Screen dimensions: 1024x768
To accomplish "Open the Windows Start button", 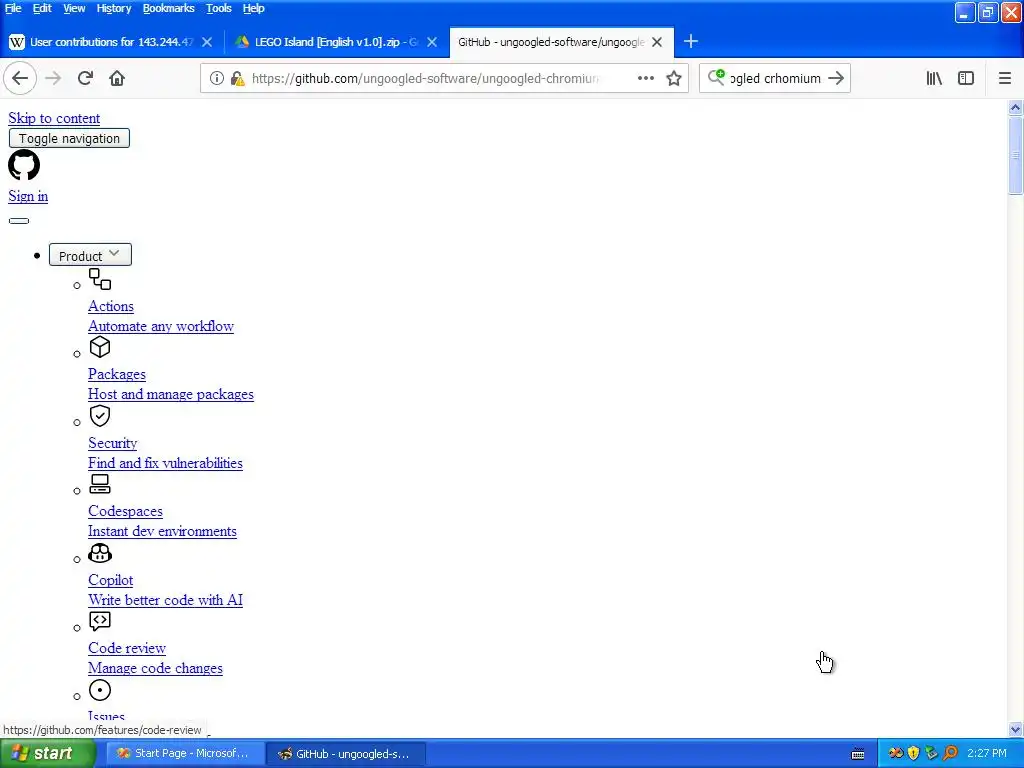I will [x=46, y=754].
